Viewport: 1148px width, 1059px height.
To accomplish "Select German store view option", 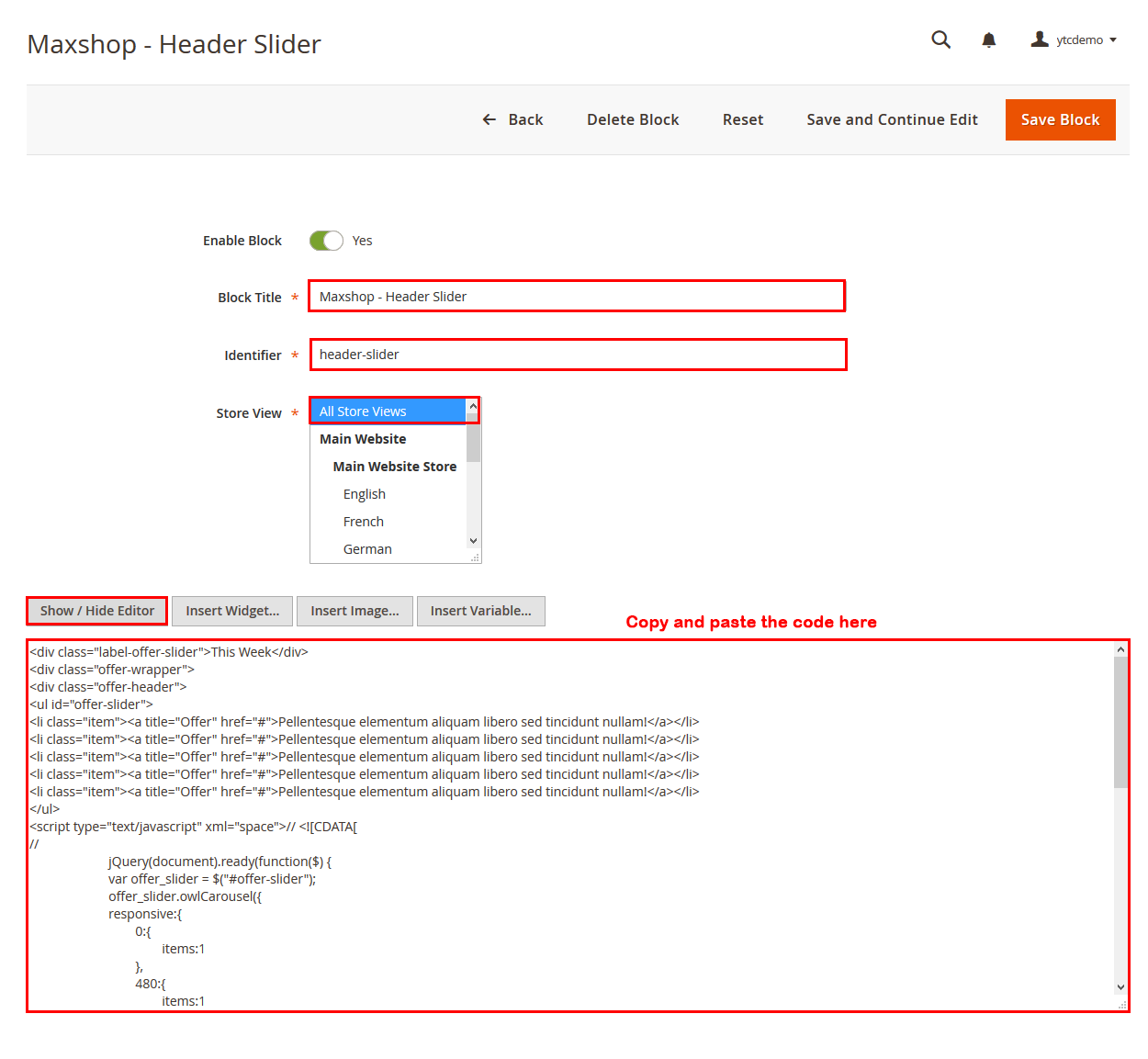I will click(x=367, y=549).
